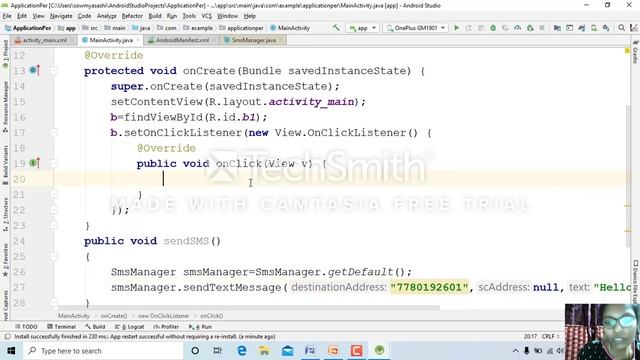Open Run Anything icon next to Project Structure

pyautogui.click(x=569, y=28)
